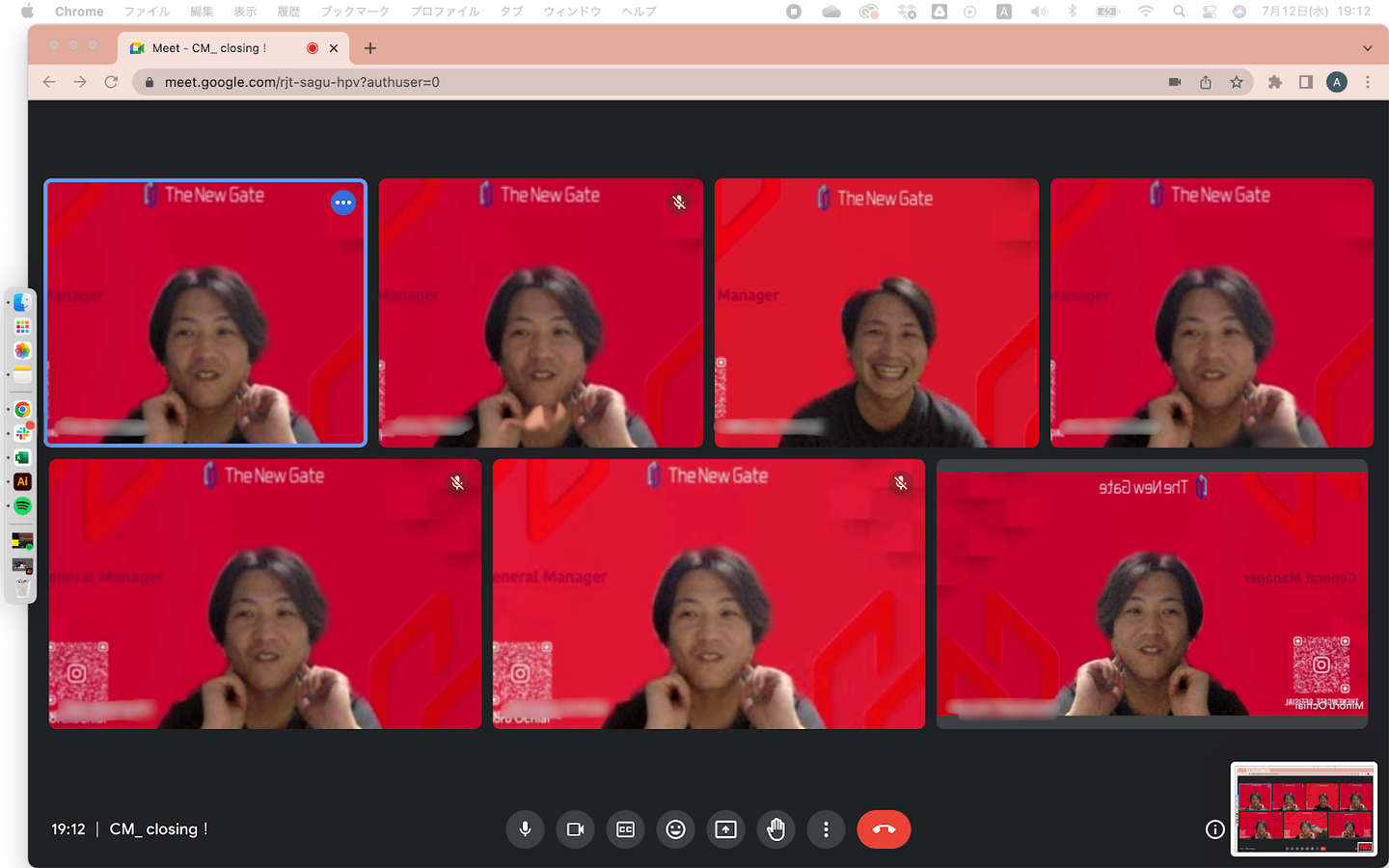1389x868 pixels.
Task: Open the Chrome application menu
Action: pos(79,12)
